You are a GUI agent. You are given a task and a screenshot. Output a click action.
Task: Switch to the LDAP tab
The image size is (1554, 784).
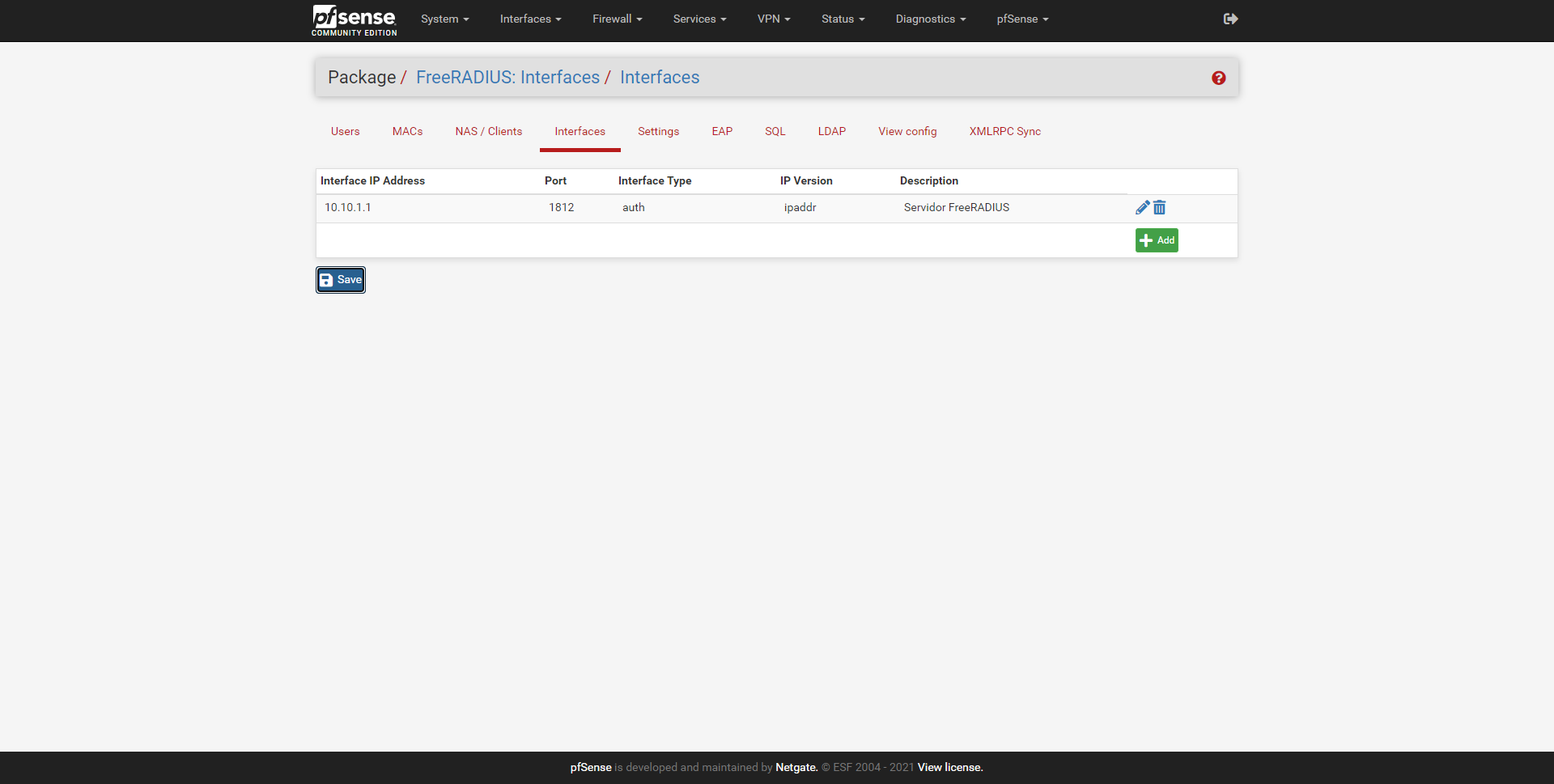832,131
